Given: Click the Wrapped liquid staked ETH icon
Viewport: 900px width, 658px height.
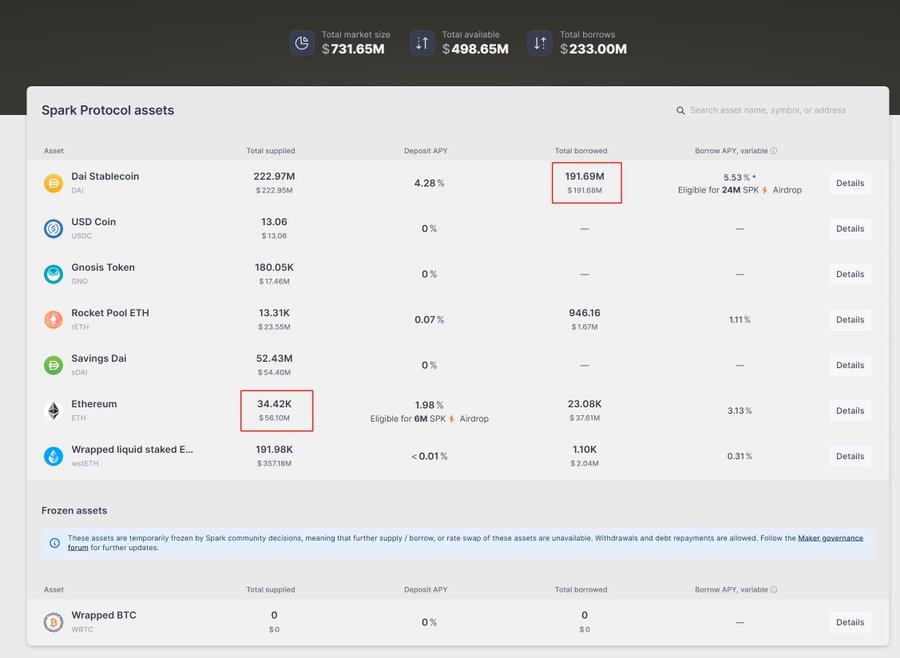Looking at the screenshot, I should pyautogui.click(x=53, y=456).
